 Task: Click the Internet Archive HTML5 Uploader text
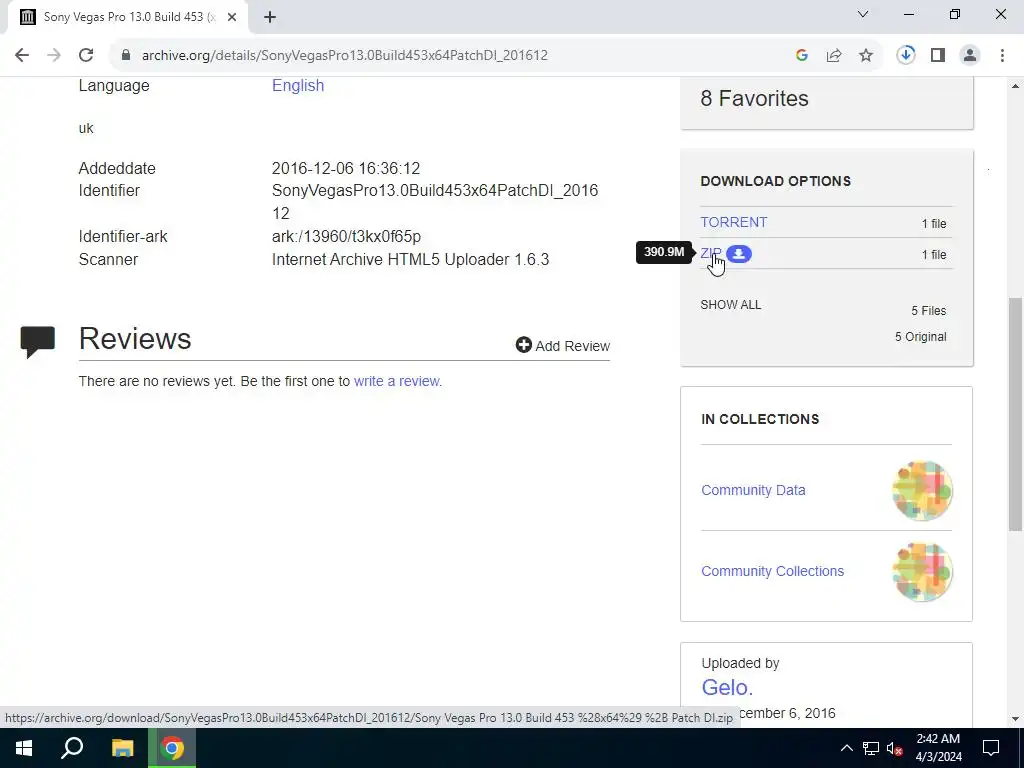(410, 259)
